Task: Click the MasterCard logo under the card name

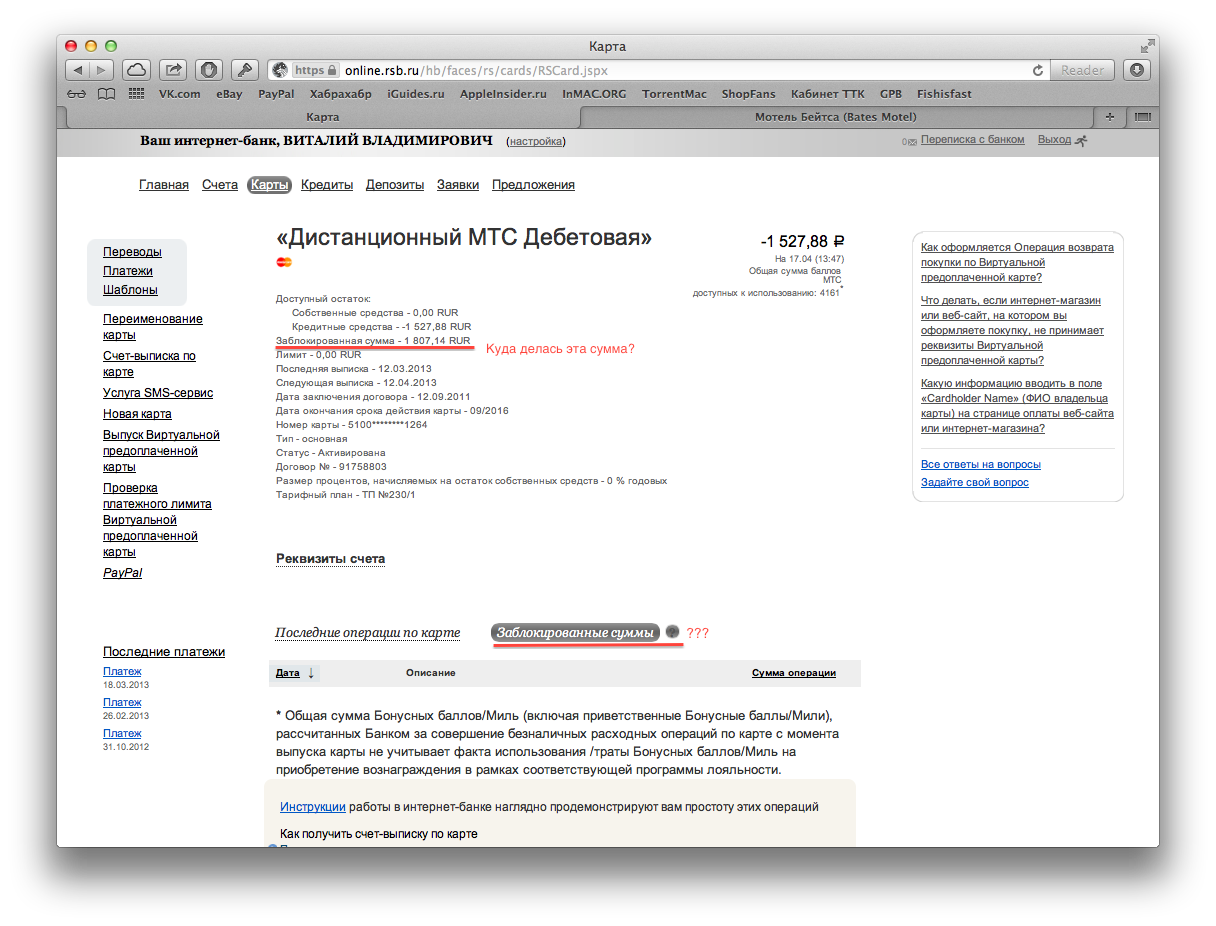Action: (x=284, y=262)
